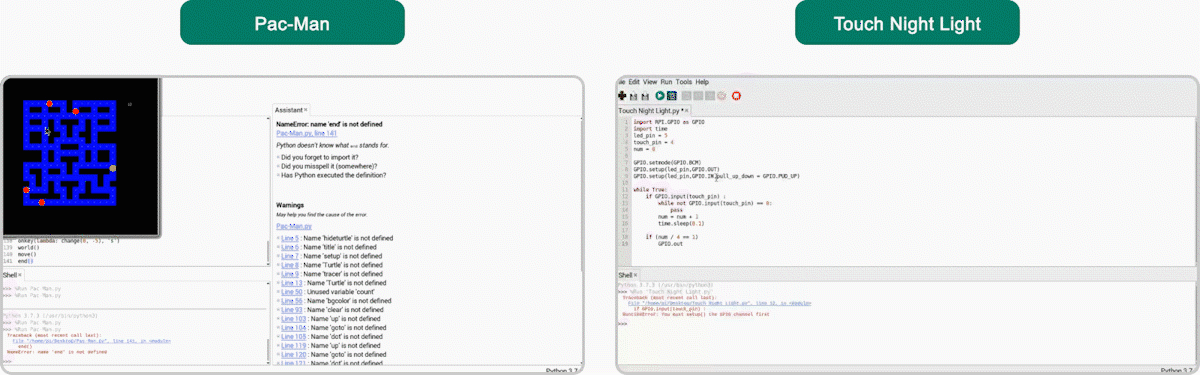Click the New file plus icon in Thonny

tap(622, 96)
